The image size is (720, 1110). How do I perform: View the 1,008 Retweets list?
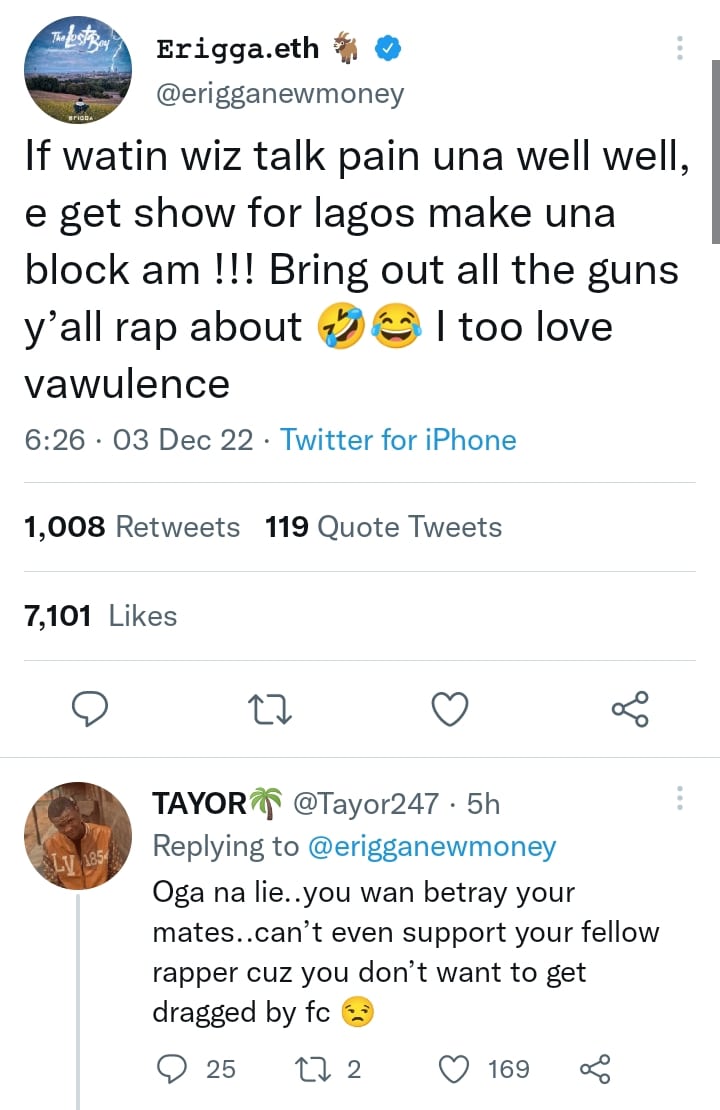pyautogui.click(x=132, y=527)
